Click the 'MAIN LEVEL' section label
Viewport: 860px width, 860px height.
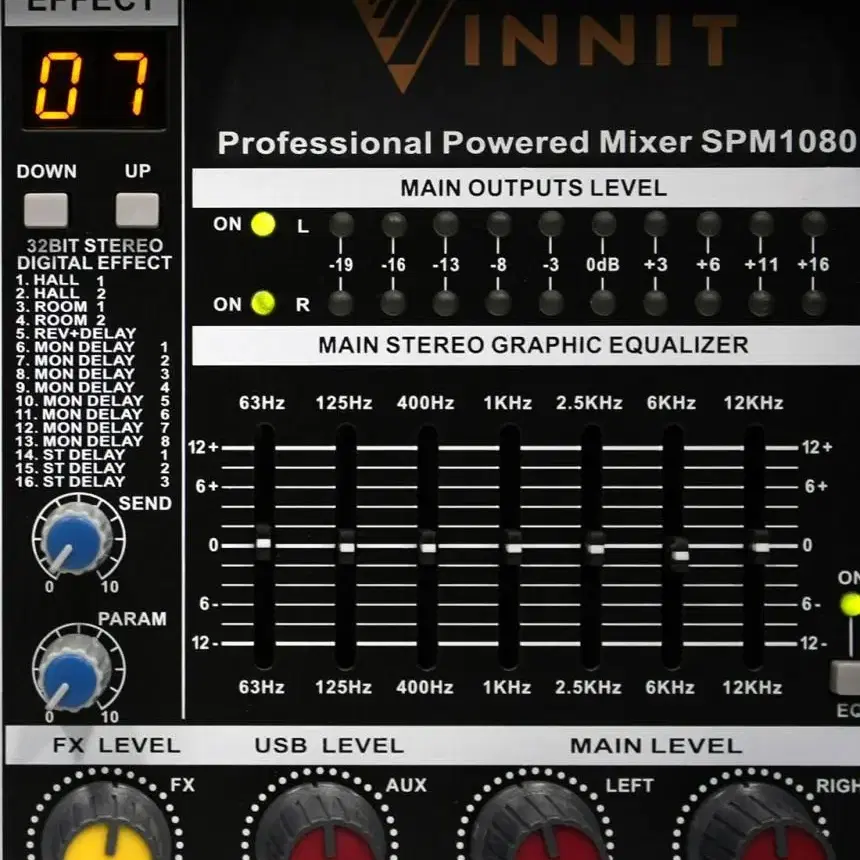[656, 745]
